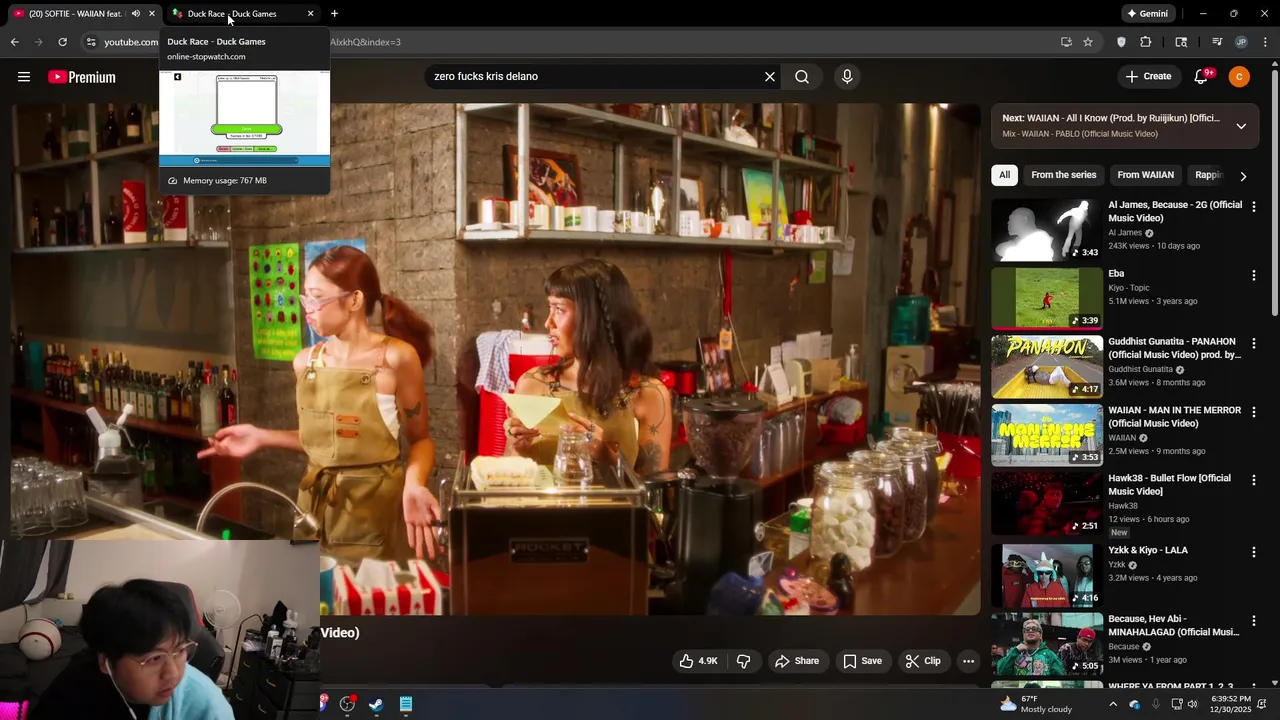Viewport: 1280px width, 720px height.
Task: Show hidden system tray icons
Action: pyautogui.click(x=1113, y=704)
